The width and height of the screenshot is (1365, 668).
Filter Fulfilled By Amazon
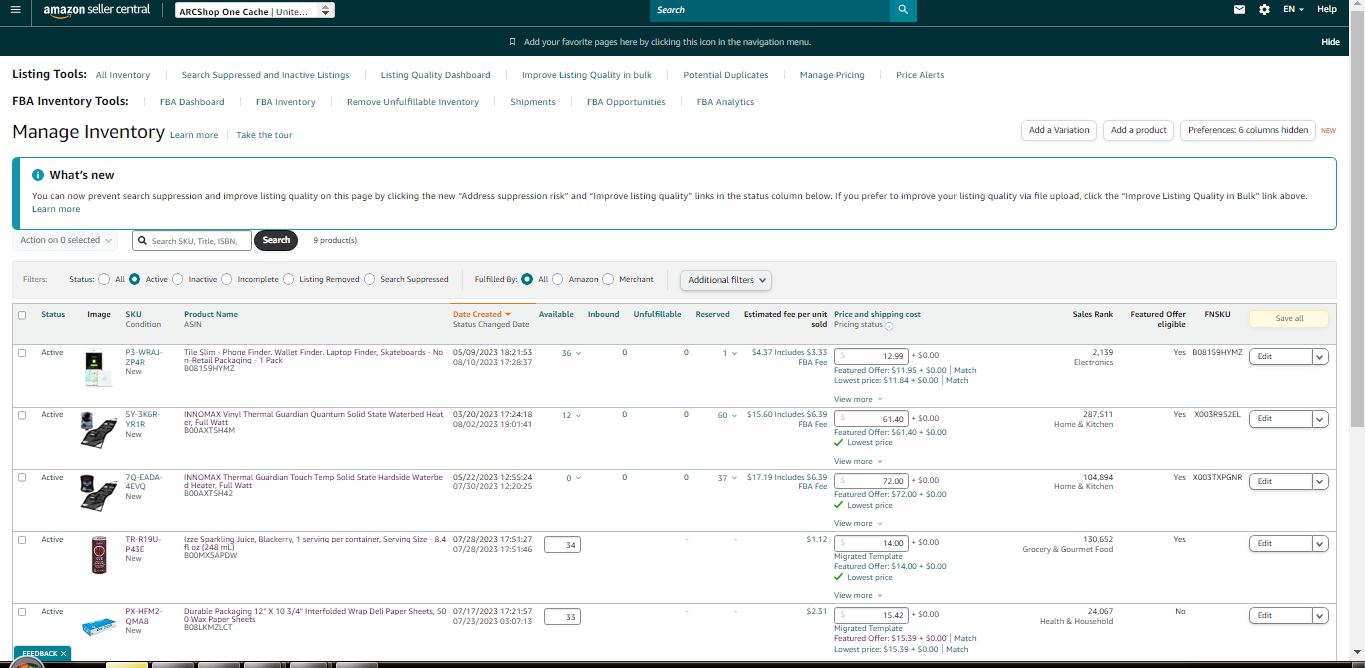coord(558,279)
